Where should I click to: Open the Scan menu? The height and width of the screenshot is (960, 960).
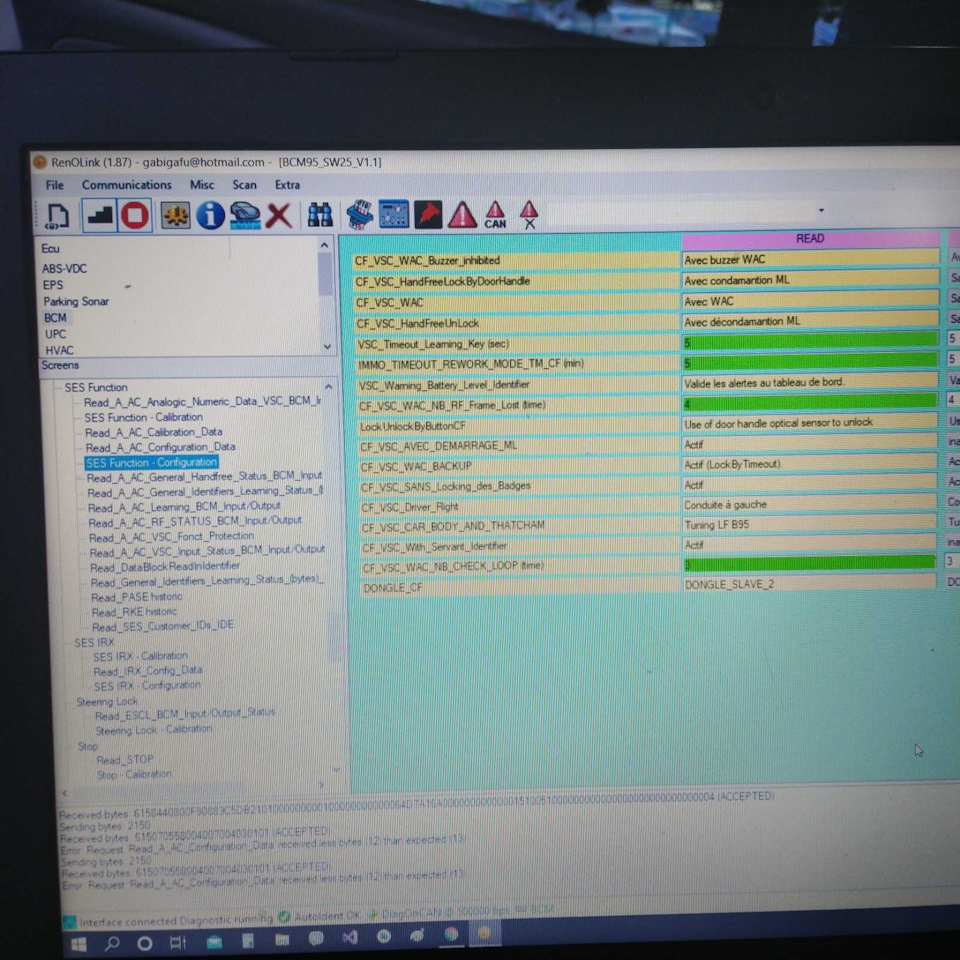(x=244, y=185)
